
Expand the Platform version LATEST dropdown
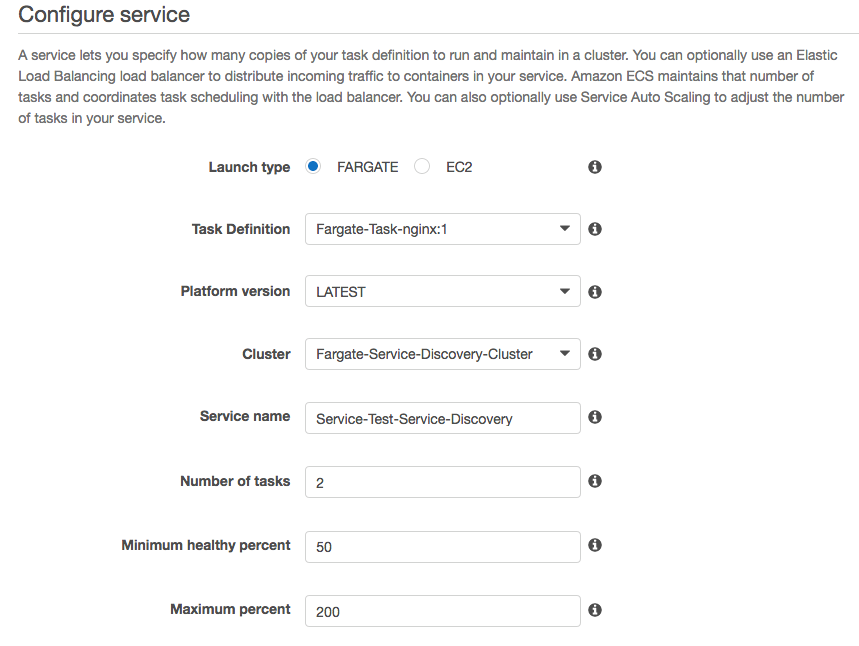point(443,291)
